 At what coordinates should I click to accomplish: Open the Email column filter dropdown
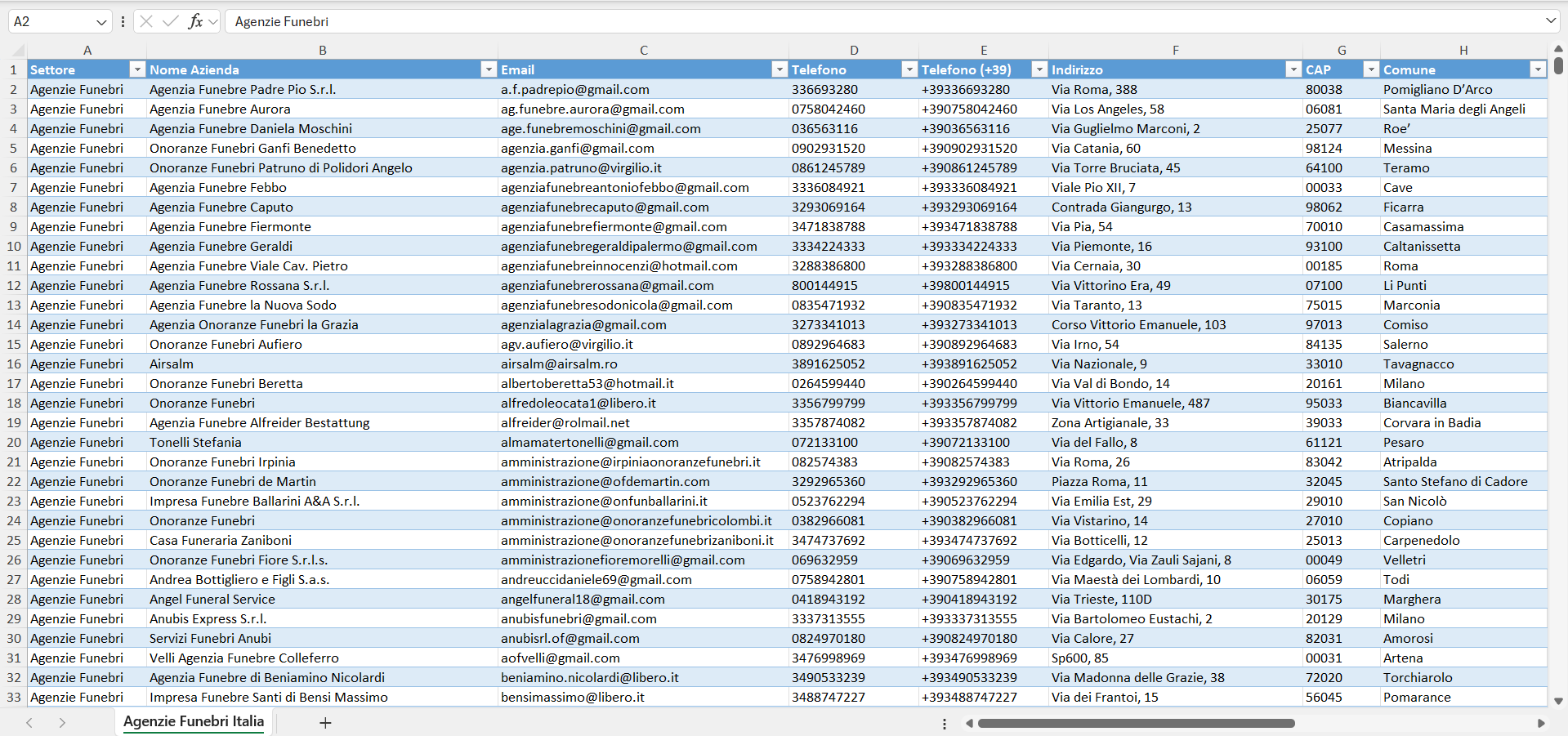click(779, 69)
